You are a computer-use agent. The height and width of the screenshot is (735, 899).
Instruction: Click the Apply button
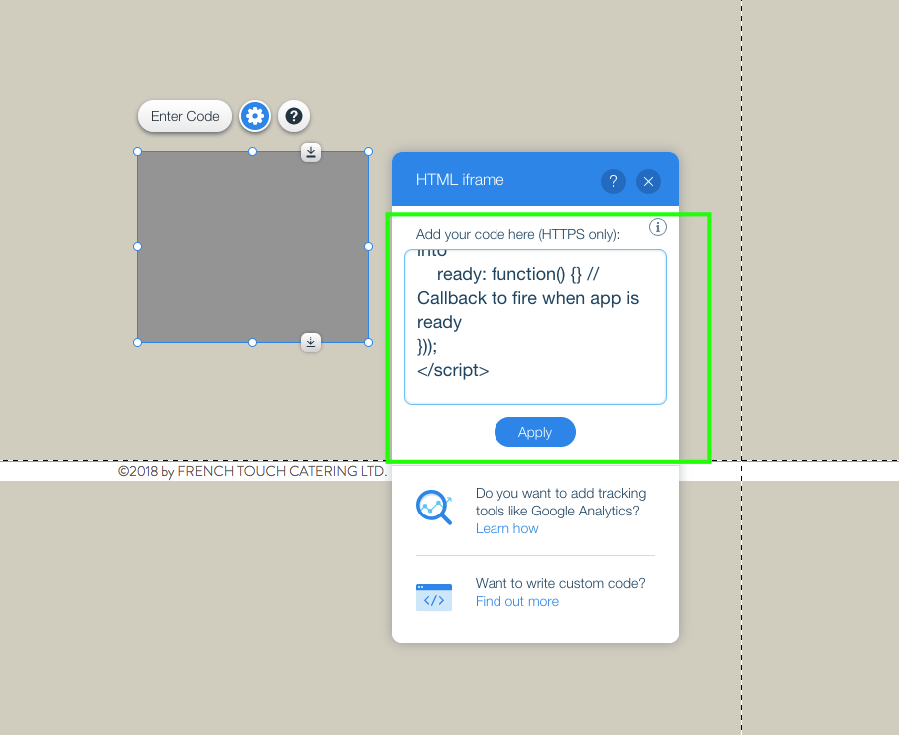pyautogui.click(x=535, y=432)
